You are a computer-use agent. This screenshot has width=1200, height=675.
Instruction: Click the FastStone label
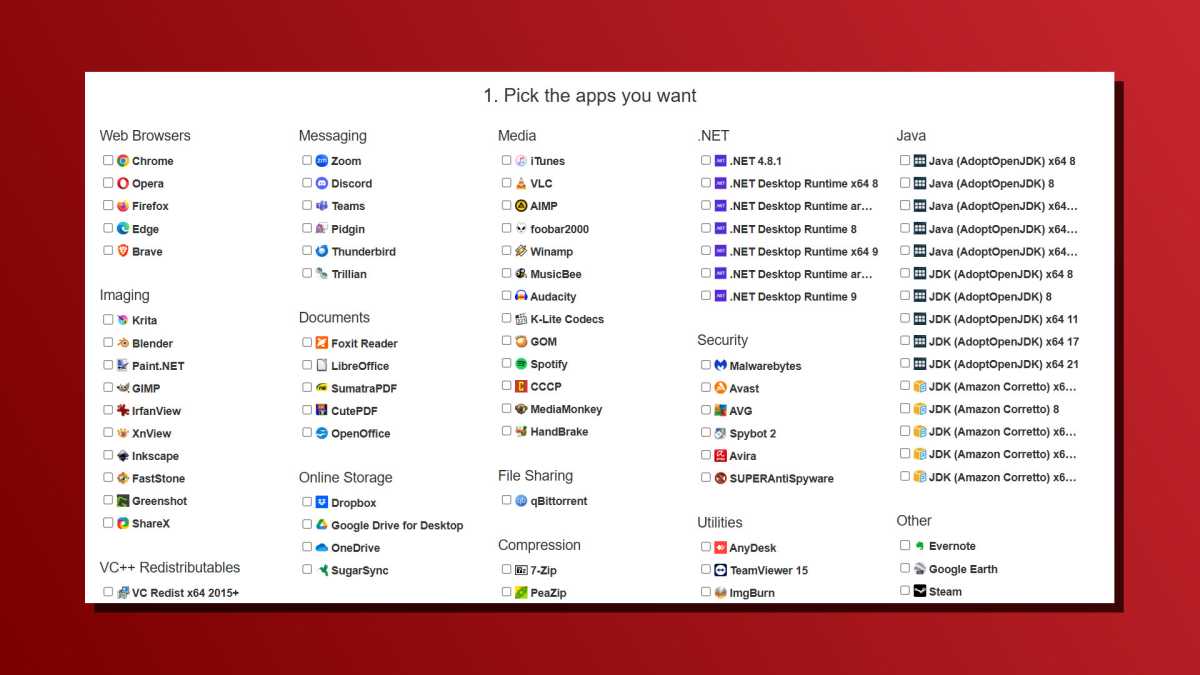coord(158,479)
